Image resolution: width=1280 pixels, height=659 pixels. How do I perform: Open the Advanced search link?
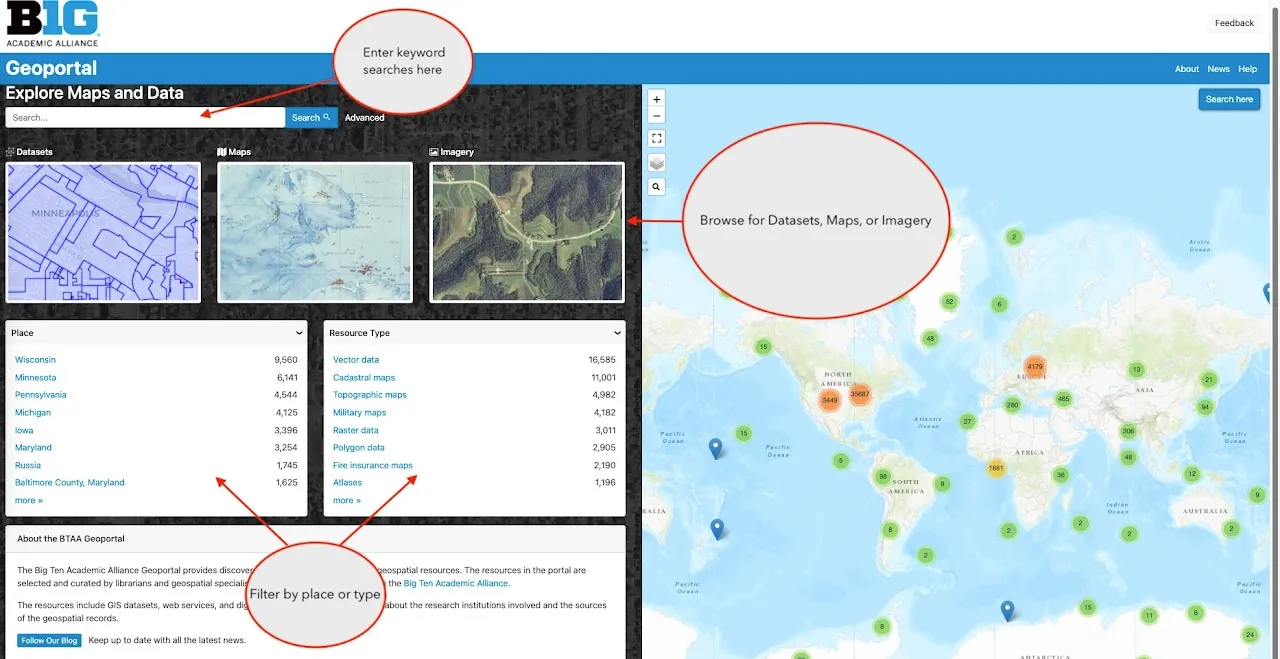tap(364, 118)
